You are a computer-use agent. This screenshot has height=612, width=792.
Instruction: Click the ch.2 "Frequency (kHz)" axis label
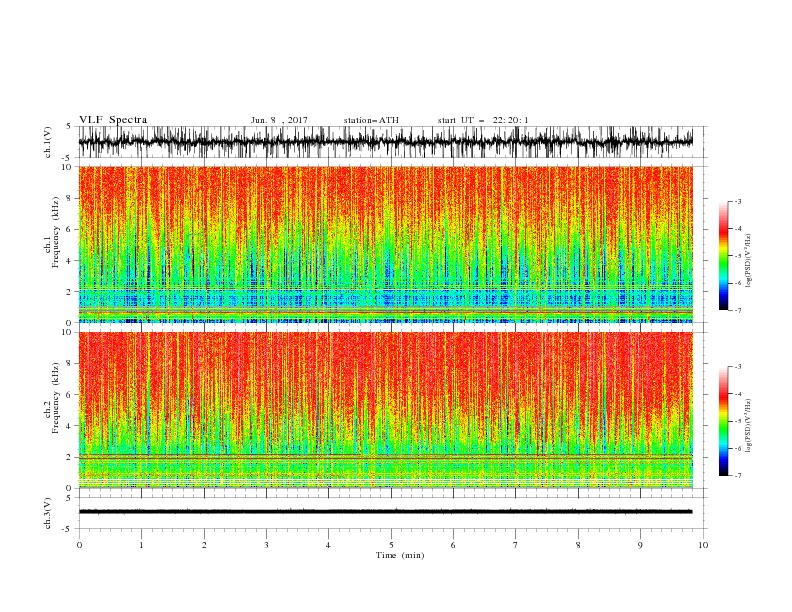click(x=56, y=398)
